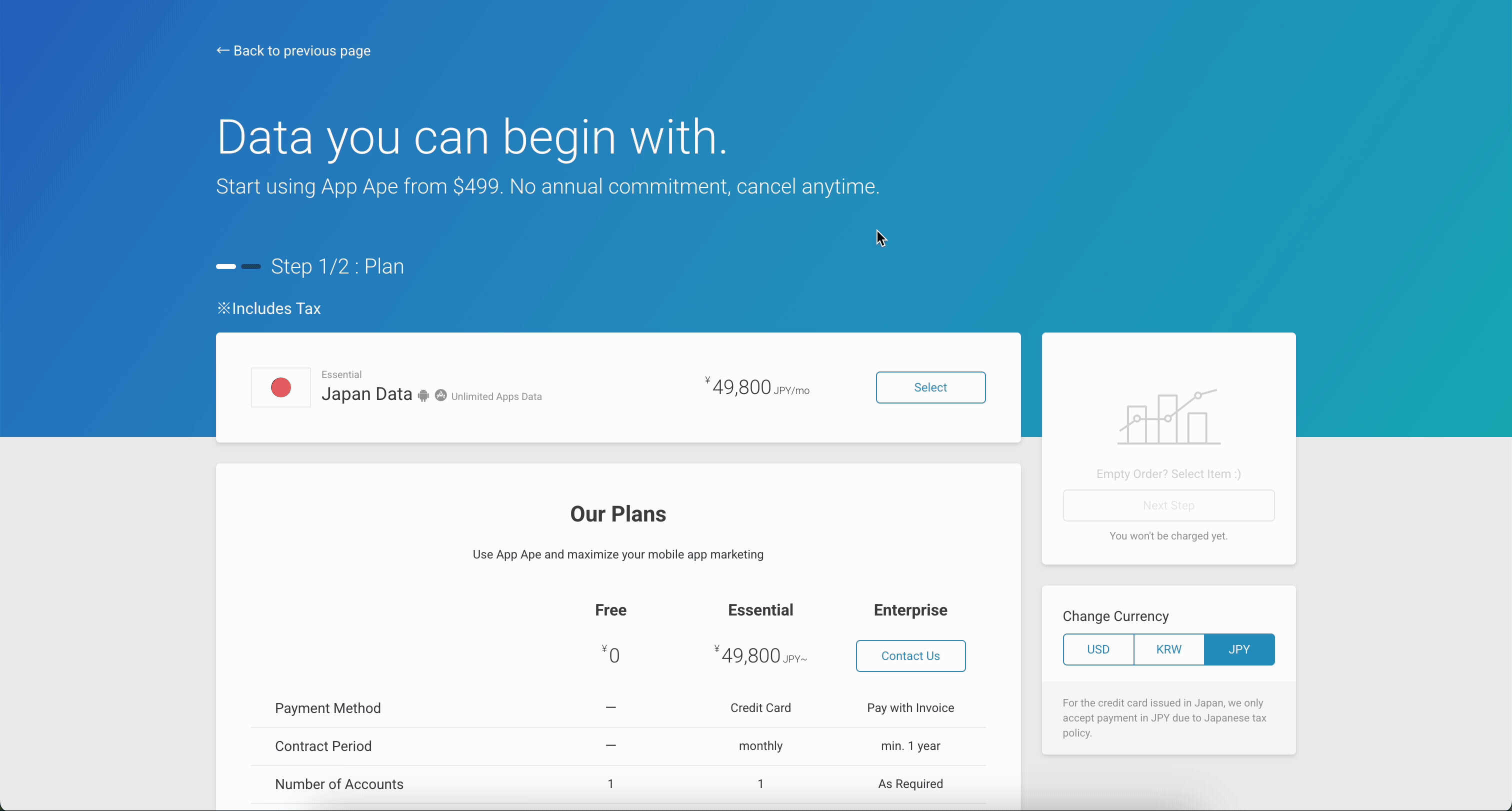Click the Free plan column header
1512x811 pixels.
[610, 609]
